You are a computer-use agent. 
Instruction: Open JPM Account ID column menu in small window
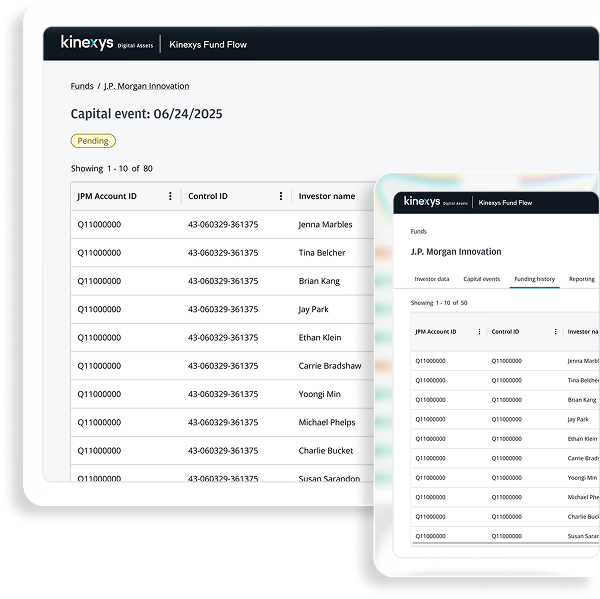[x=479, y=332]
